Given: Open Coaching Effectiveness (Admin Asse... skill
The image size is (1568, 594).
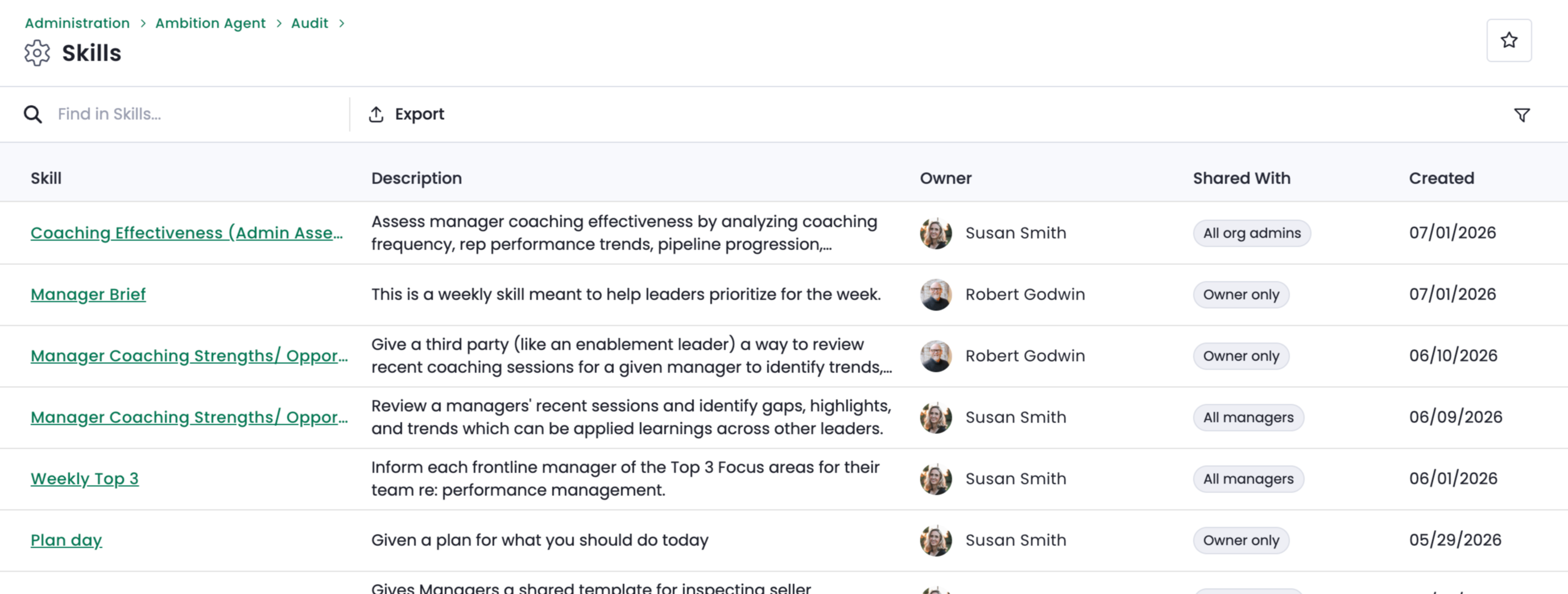Looking at the screenshot, I should click(187, 233).
